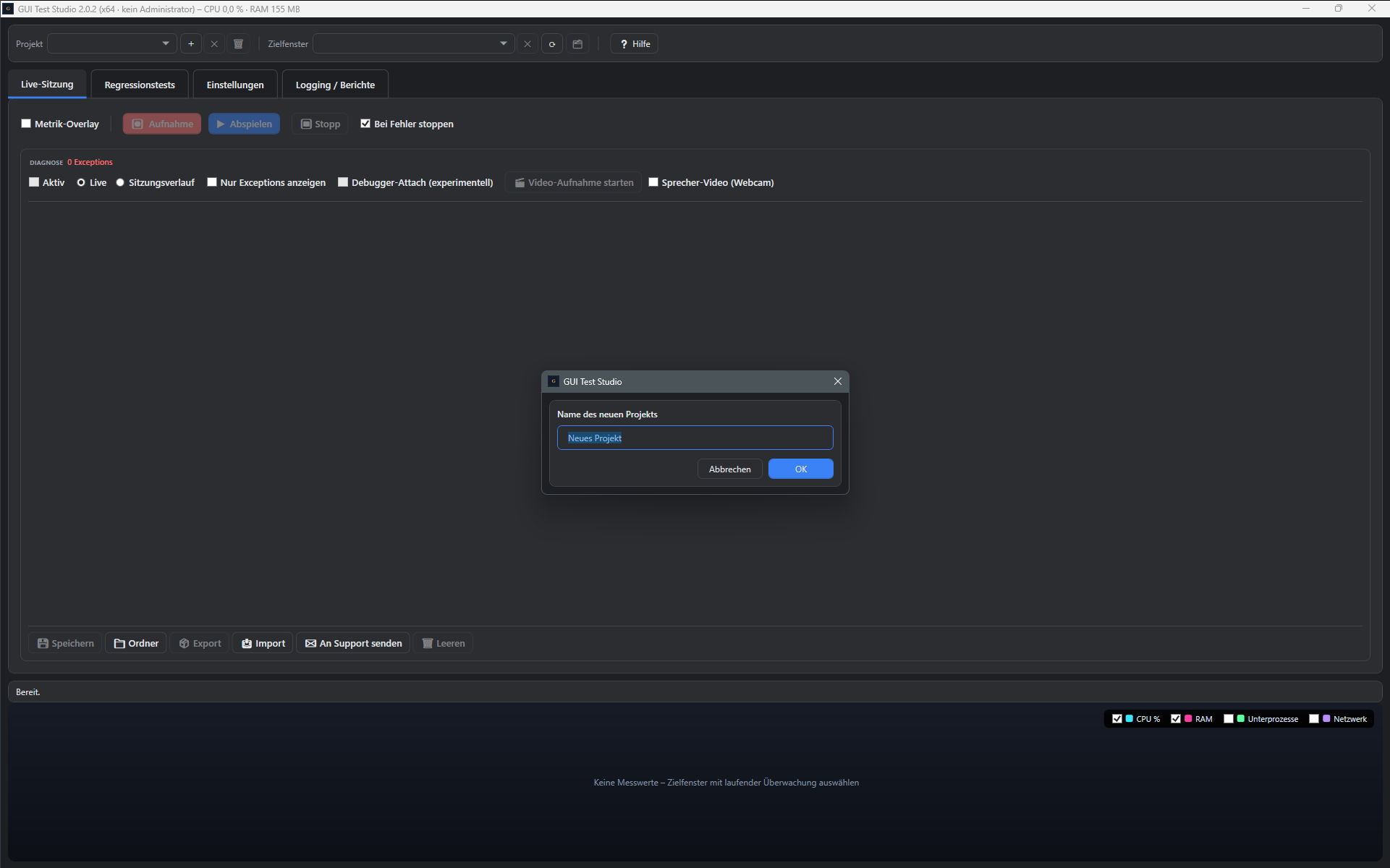The width and height of the screenshot is (1390, 868).
Task: Add a new project with plus icon
Action: pos(191,44)
